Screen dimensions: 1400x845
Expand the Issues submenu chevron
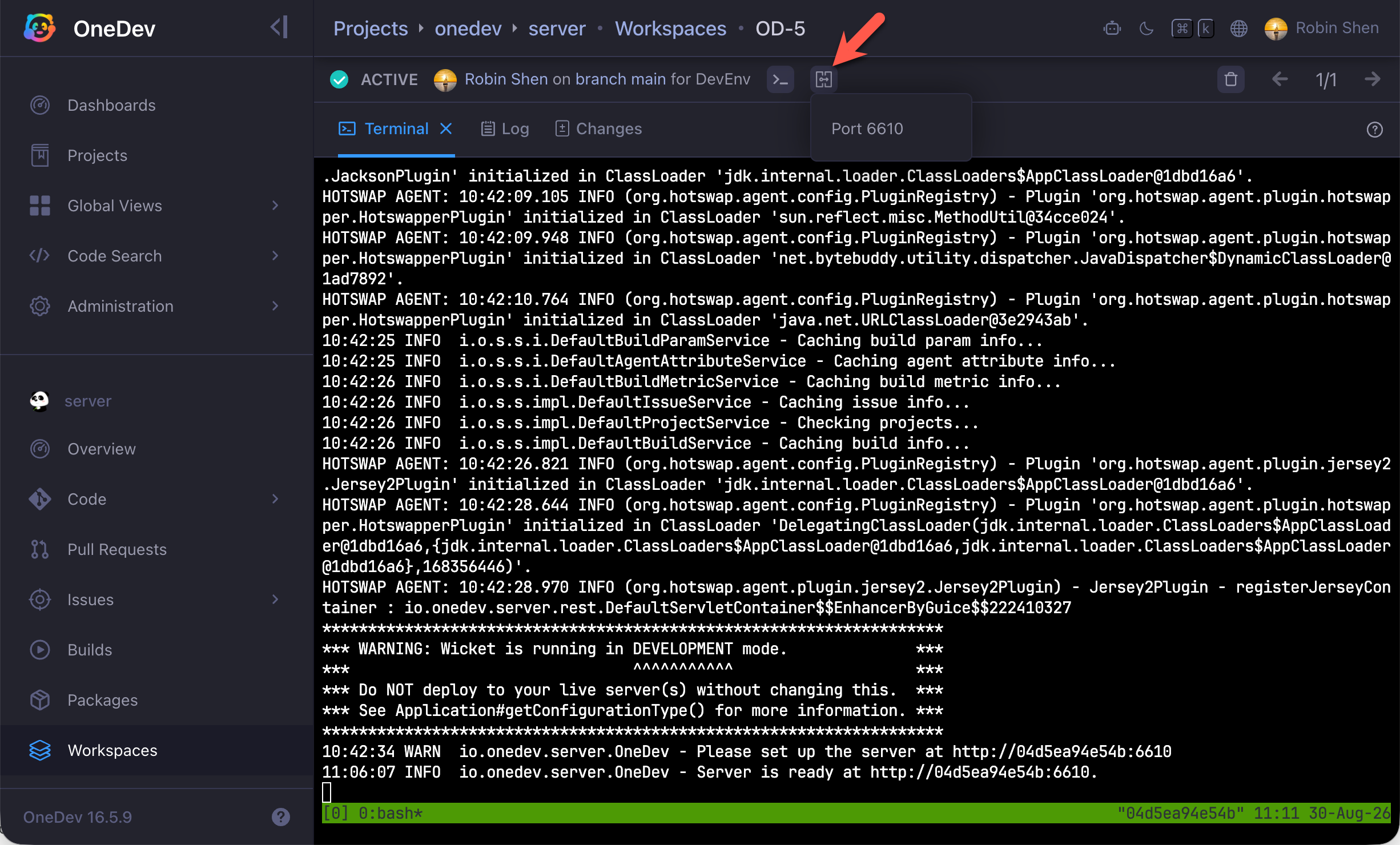[x=275, y=599]
